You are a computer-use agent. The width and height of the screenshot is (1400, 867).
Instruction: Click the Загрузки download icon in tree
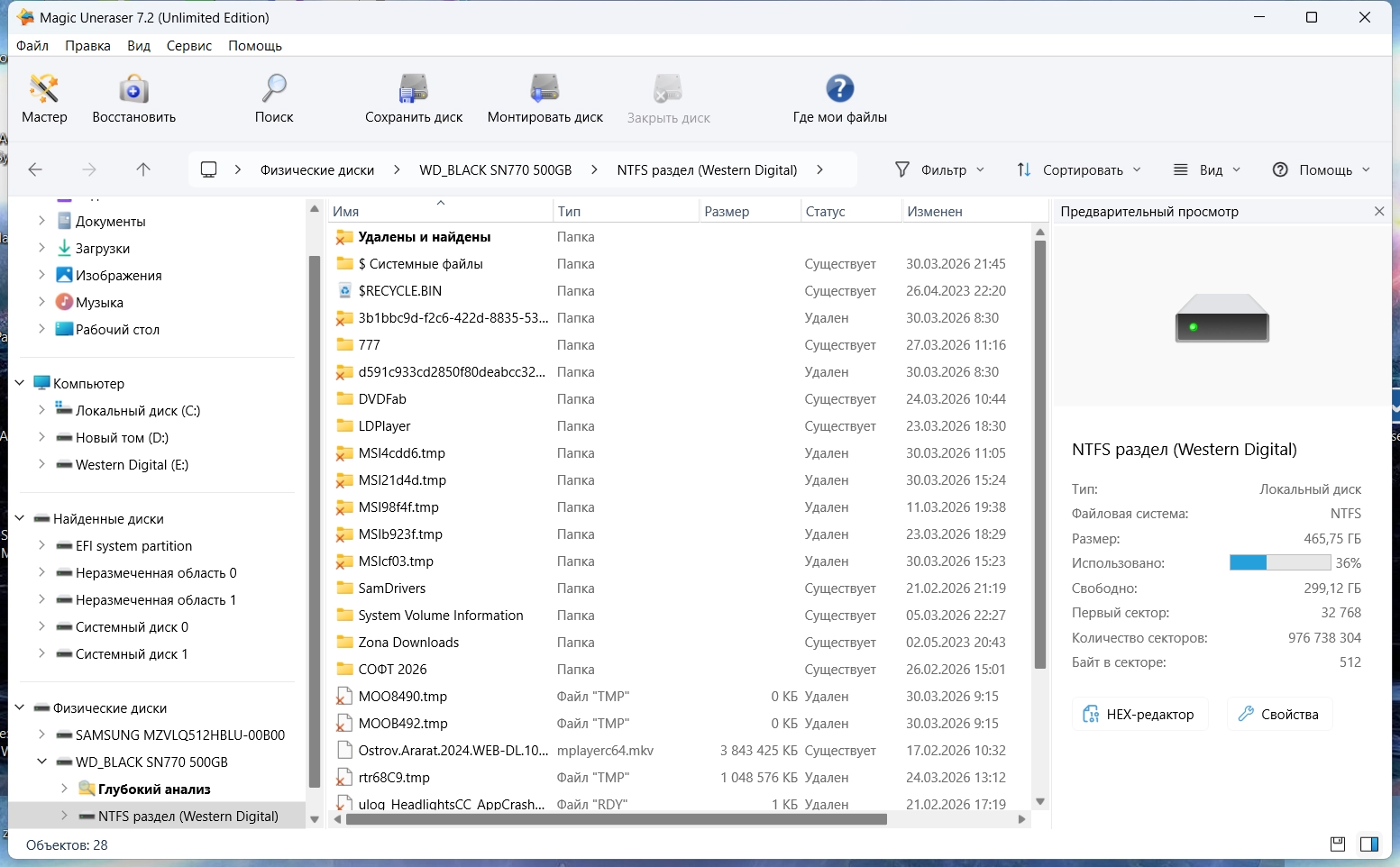pos(64,248)
